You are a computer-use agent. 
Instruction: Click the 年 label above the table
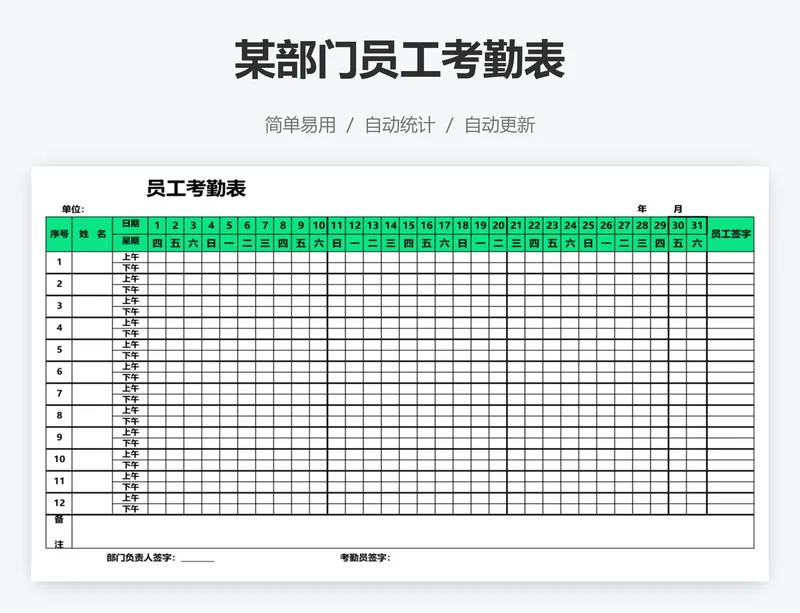click(642, 209)
